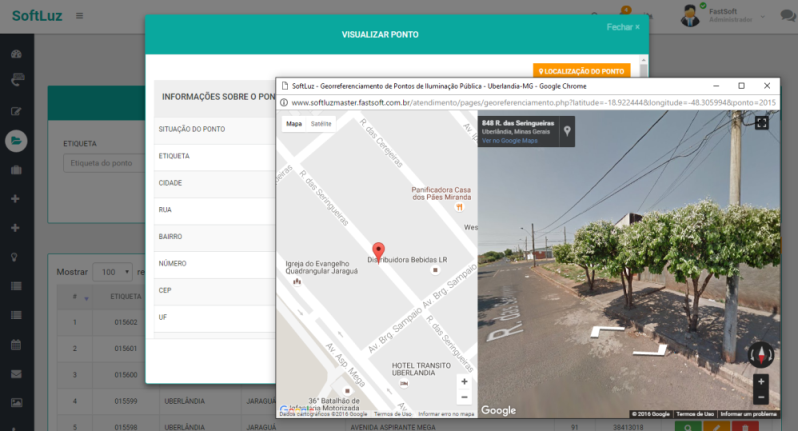Click the calendar icon in sidebar
Viewport: 798px width, 431px height.
[x=16, y=344]
